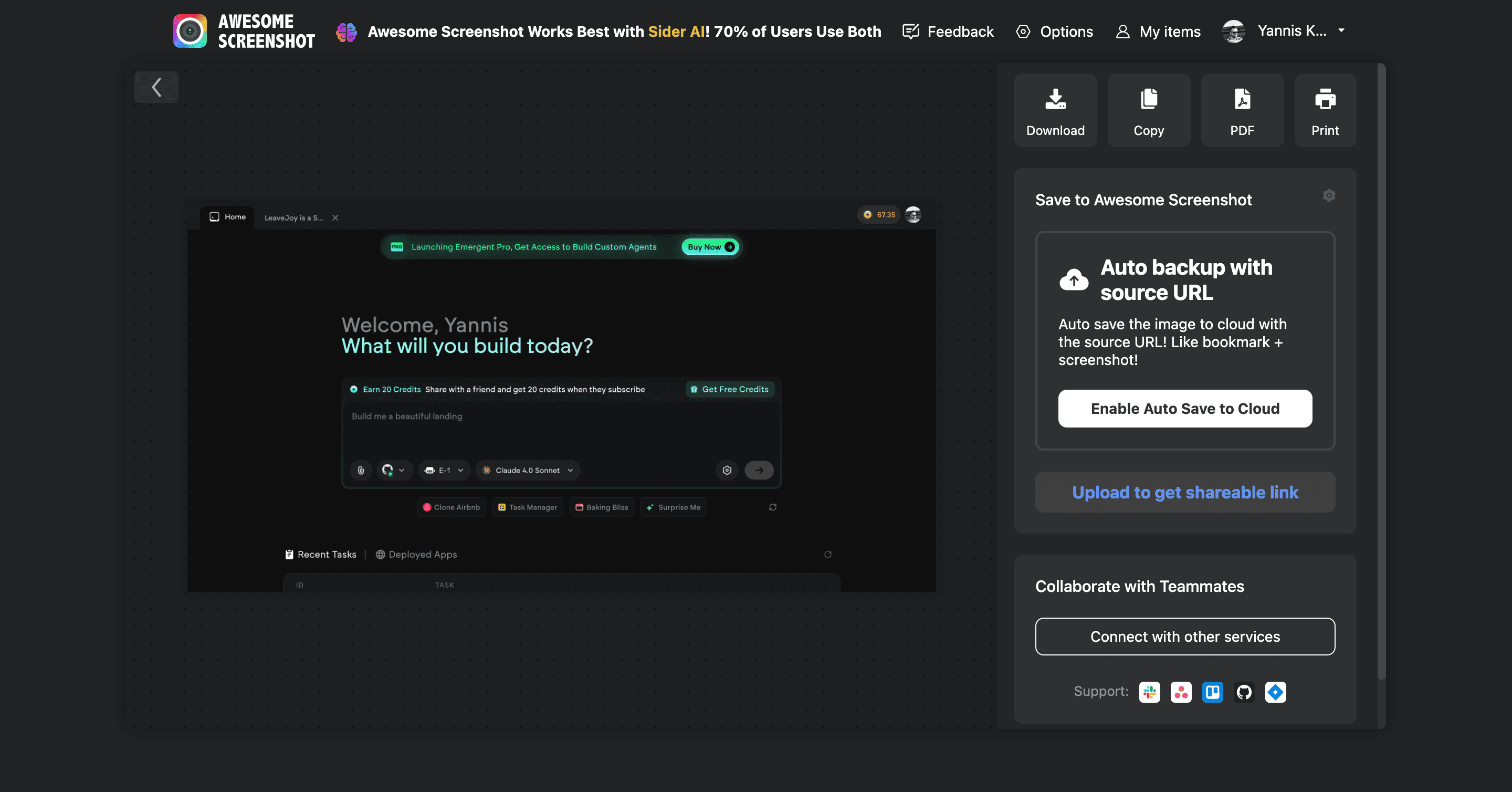1512x792 pixels.
Task: Copy the screenshot to clipboard
Action: click(1148, 110)
